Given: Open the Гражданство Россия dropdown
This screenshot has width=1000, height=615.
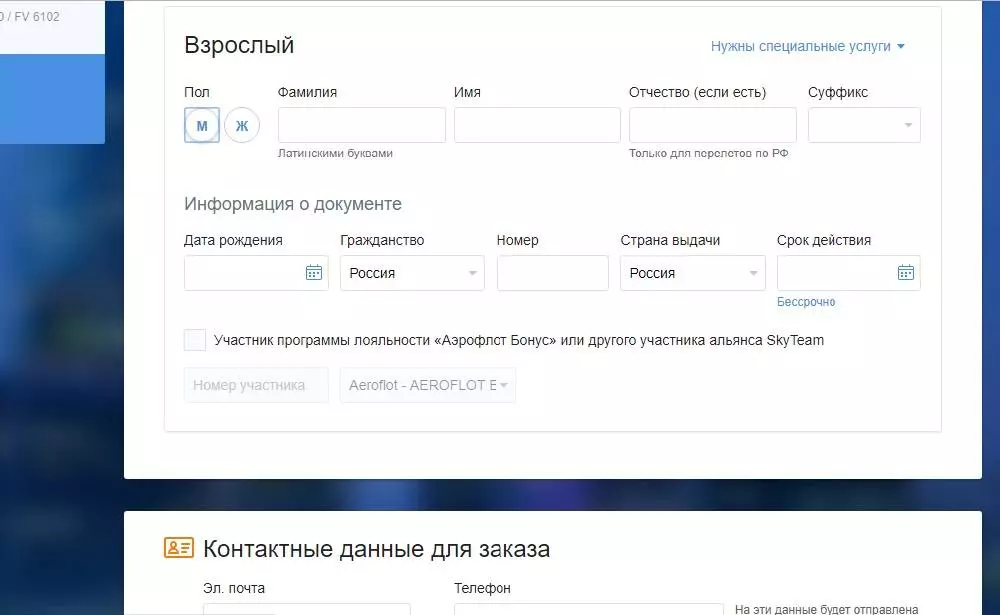Looking at the screenshot, I should tap(411, 272).
